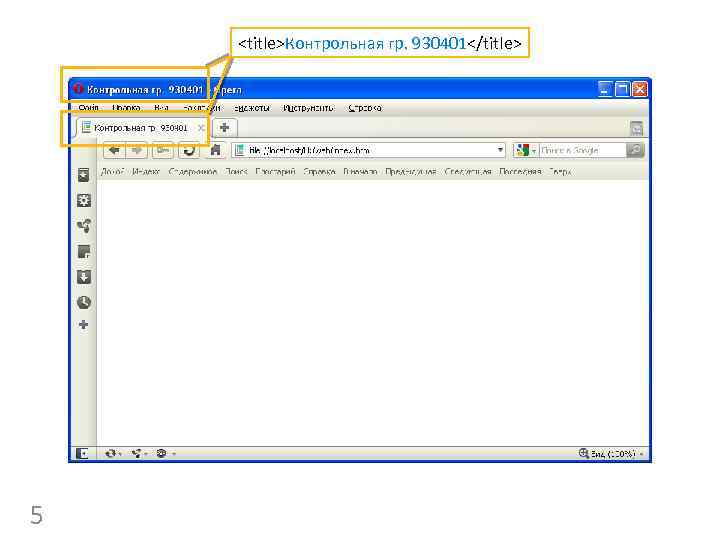The image size is (720, 540).
Task: Click the Последняя navigation link
Action: click(x=520, y=172)
